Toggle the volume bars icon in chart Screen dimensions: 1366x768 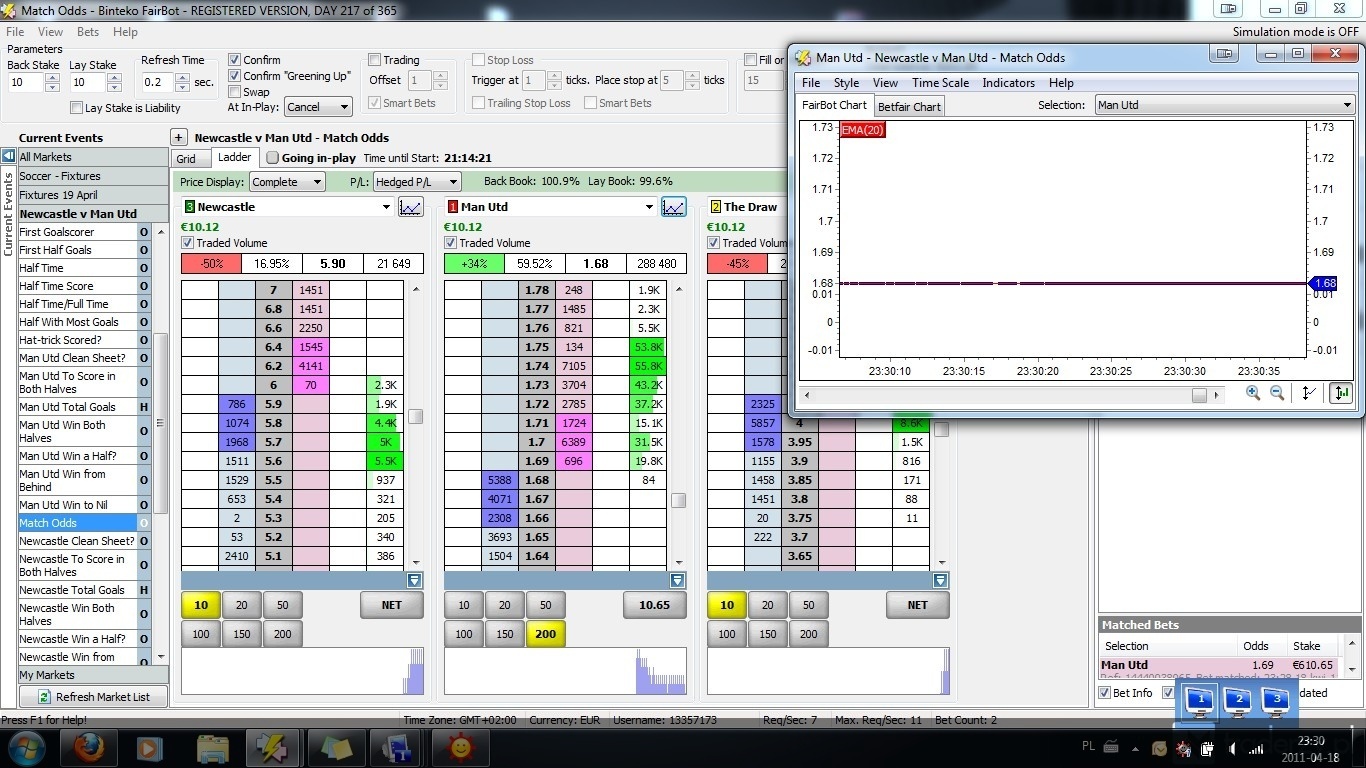pyautogui.click(x=1342, y=393)
